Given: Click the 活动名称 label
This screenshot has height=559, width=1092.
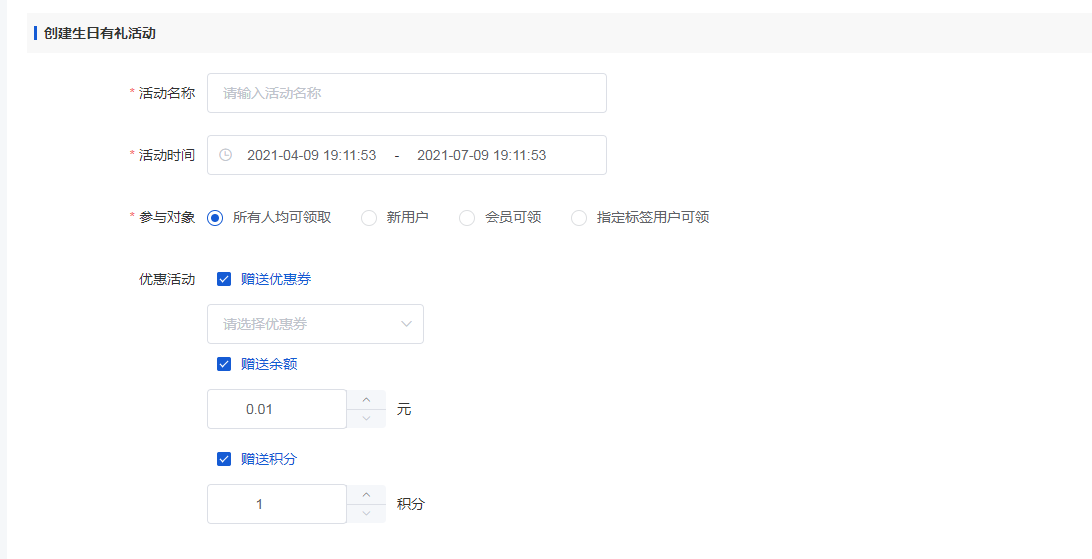Looking at the screenshot, I should (167, 93).
